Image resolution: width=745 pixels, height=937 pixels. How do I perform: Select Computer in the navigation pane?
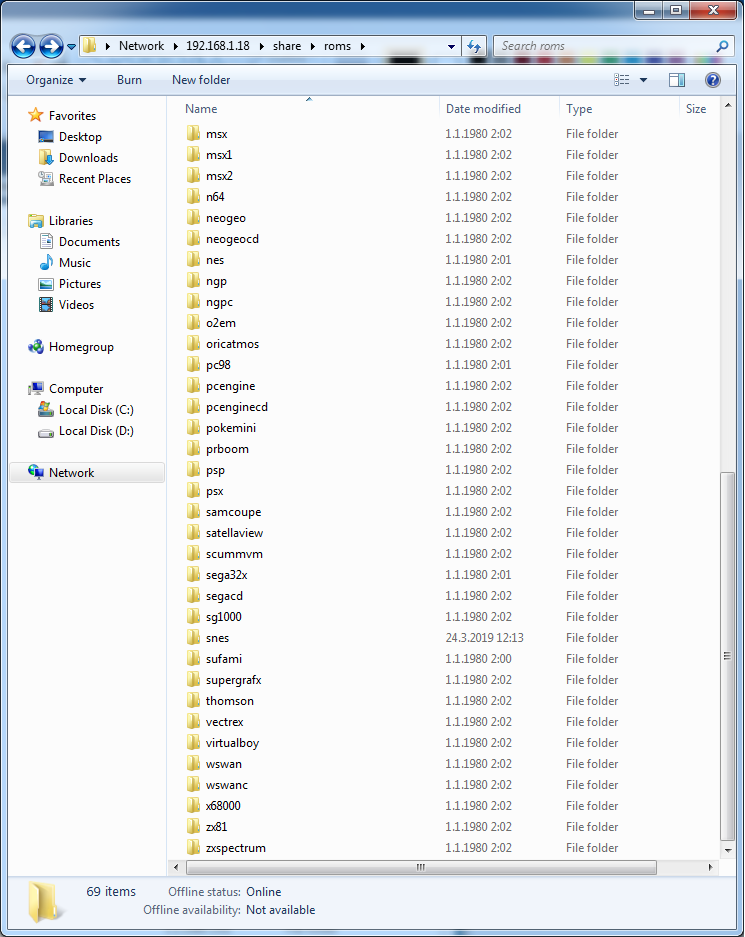point(76,388)
